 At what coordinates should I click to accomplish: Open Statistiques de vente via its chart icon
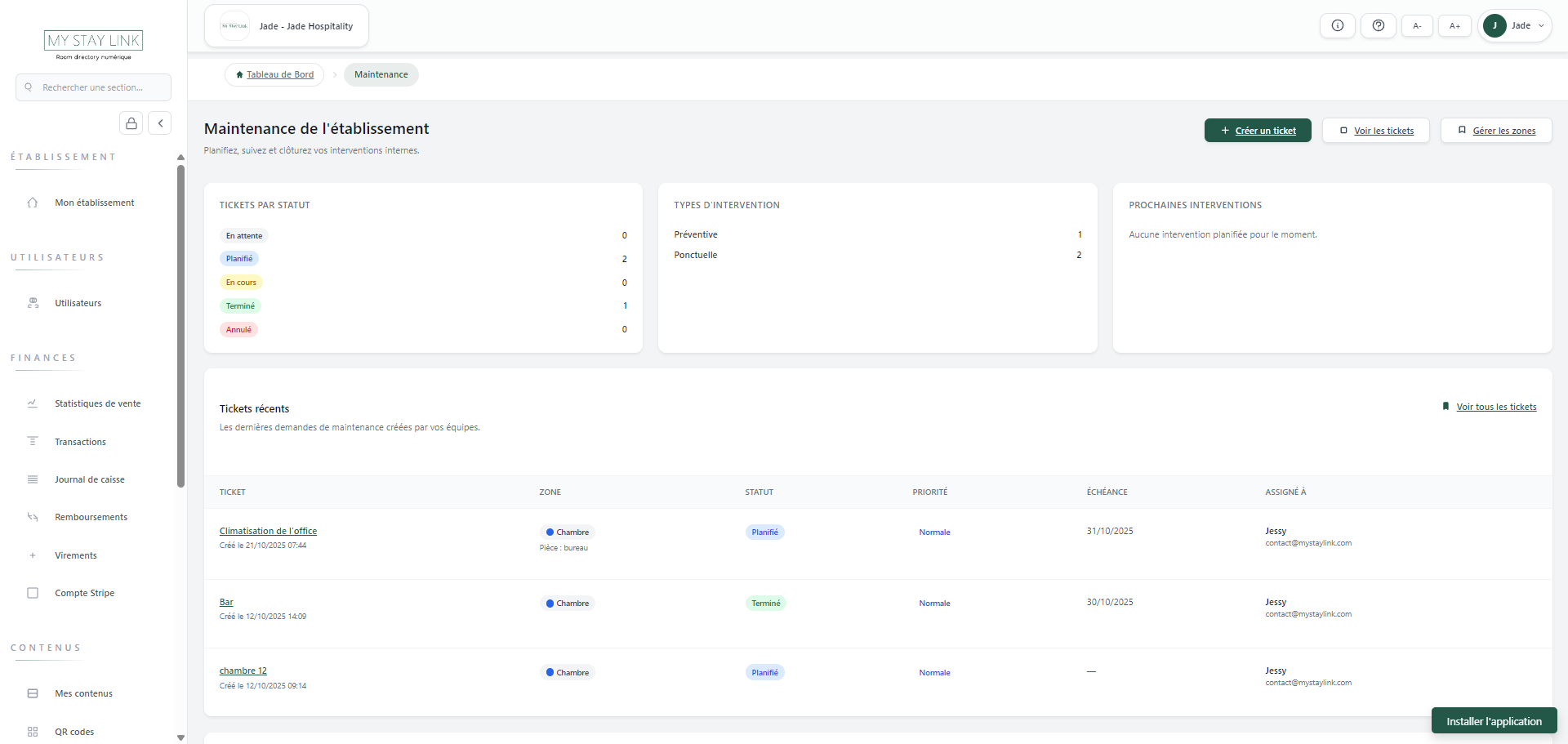pos(33,403)
